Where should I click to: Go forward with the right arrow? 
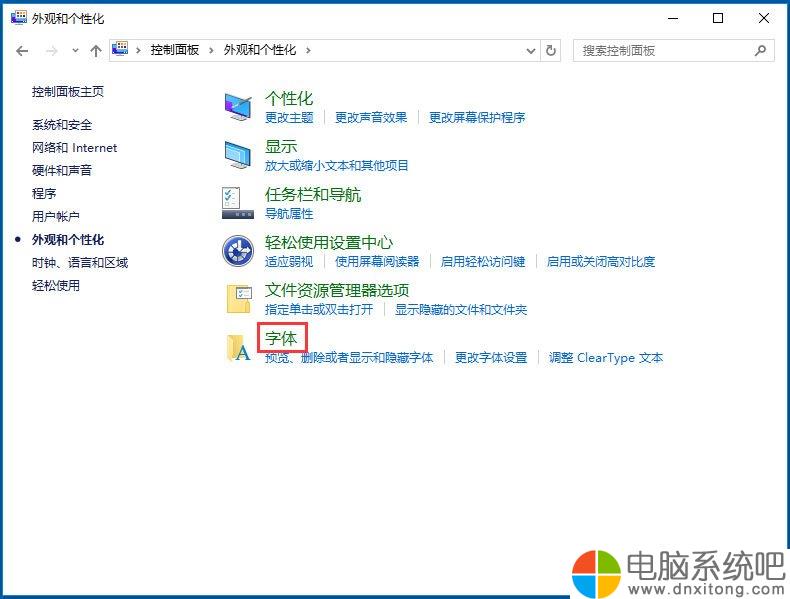coord(51,51)
